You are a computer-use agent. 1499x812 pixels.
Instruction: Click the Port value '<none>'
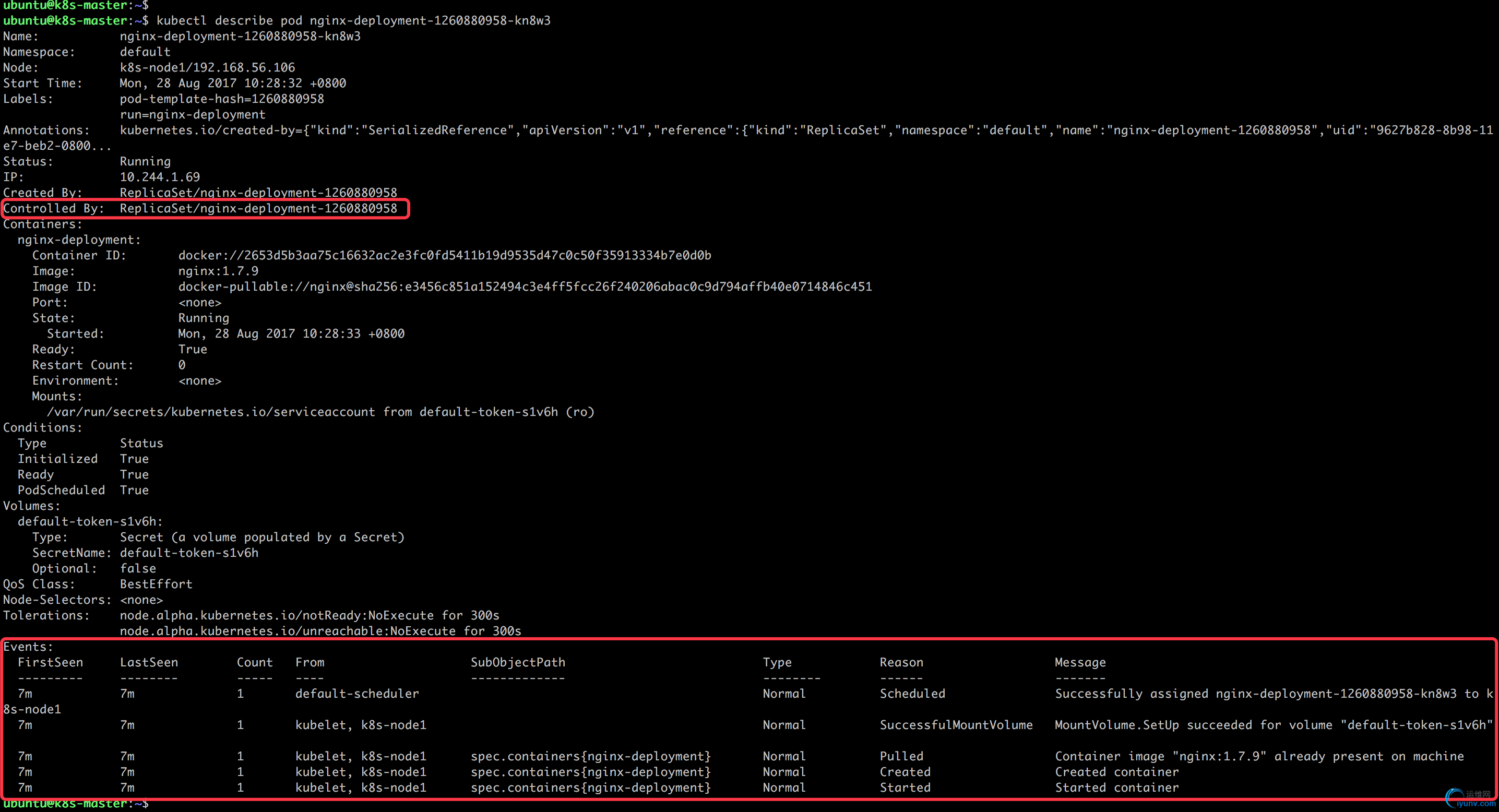point(199,303)
